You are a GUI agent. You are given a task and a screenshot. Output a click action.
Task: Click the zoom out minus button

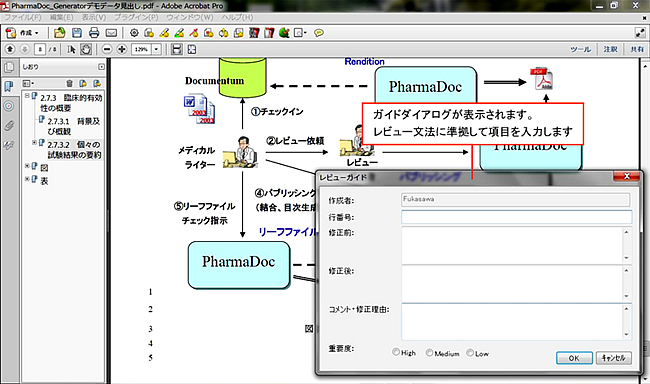107,49
